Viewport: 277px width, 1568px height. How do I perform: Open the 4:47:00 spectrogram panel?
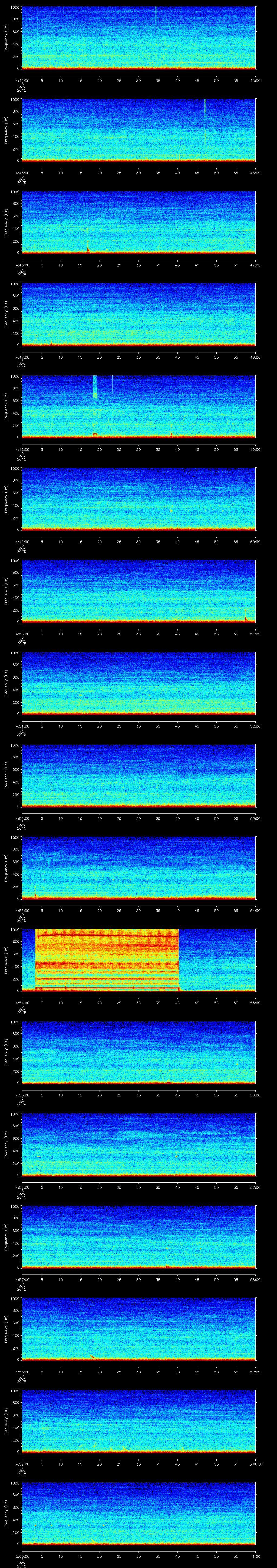point(139,314)
